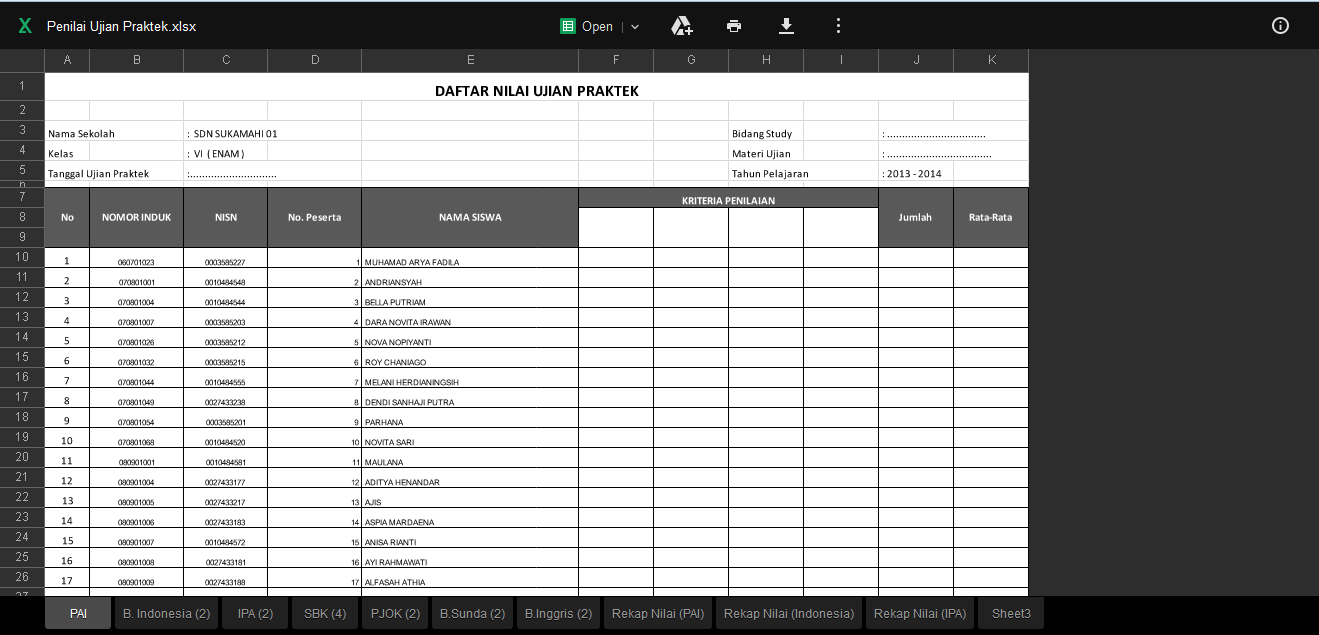Switch to the B.Inggris (2) sheet
1319x635 pixels.
point(557,613)
